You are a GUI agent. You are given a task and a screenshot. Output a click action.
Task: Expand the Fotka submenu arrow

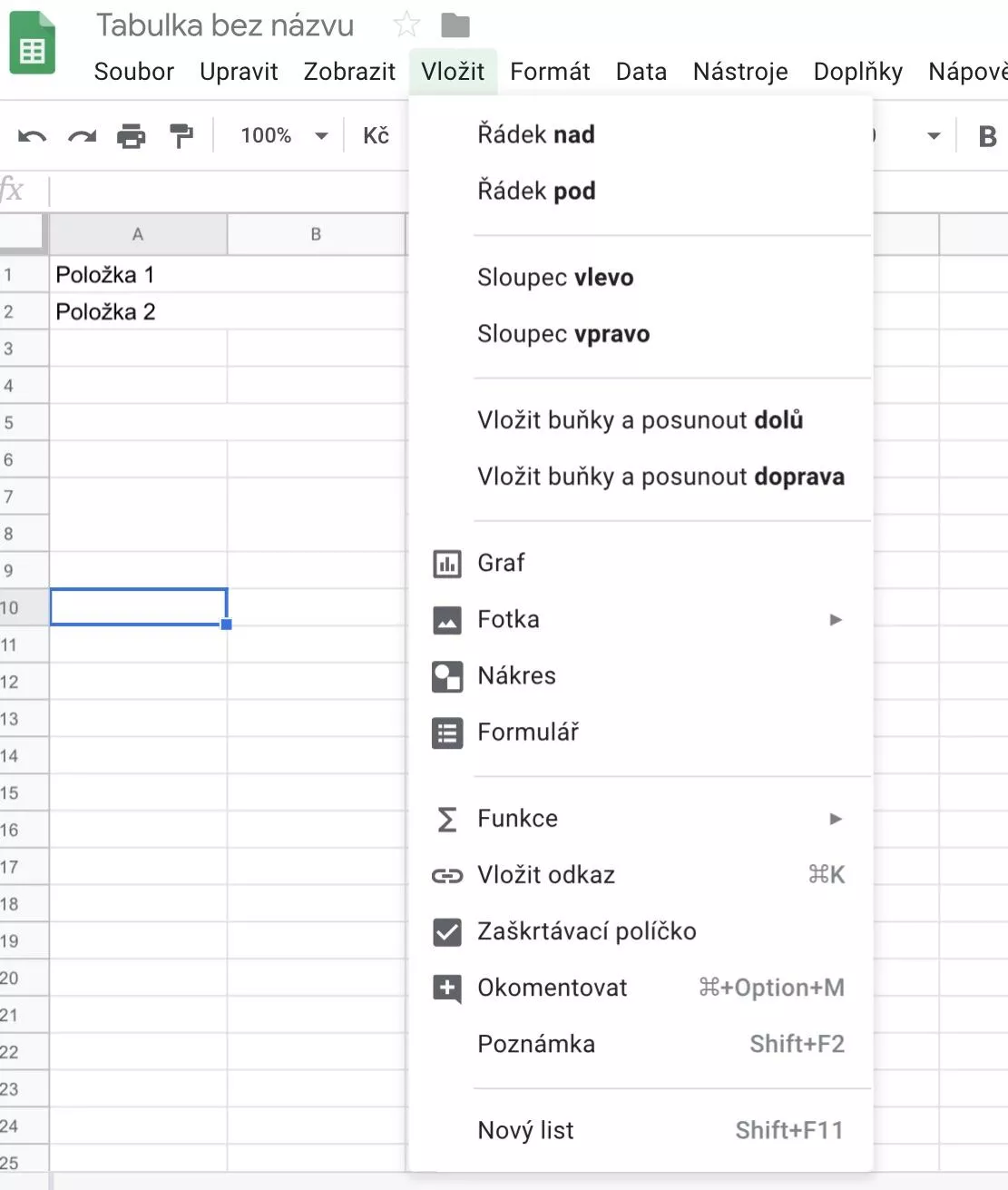click(x=836, y=620)
